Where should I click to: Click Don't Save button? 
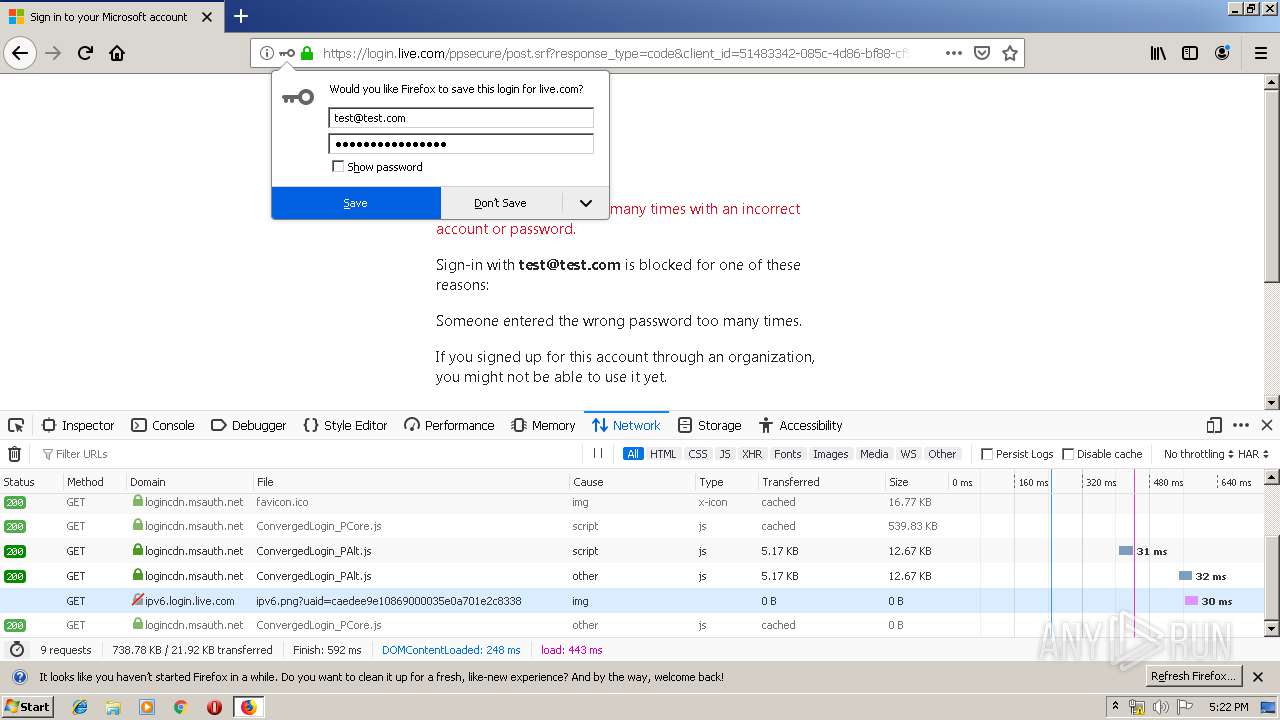click(x=501, y=203)
